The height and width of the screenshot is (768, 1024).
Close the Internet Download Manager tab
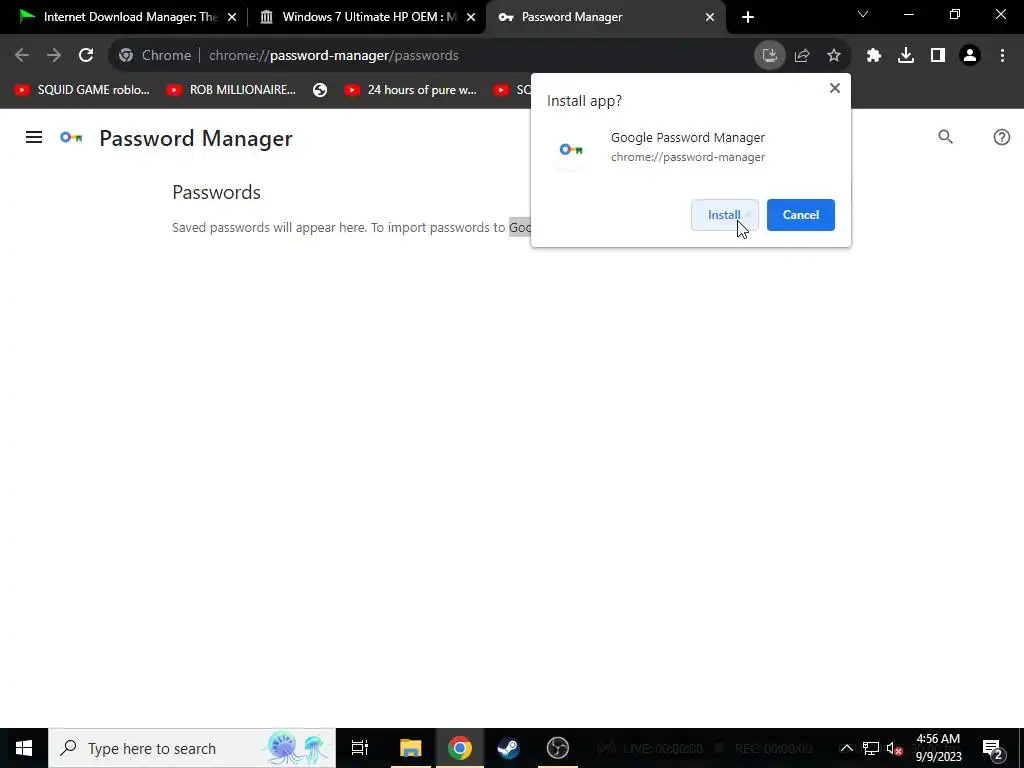tap(232, 17)
